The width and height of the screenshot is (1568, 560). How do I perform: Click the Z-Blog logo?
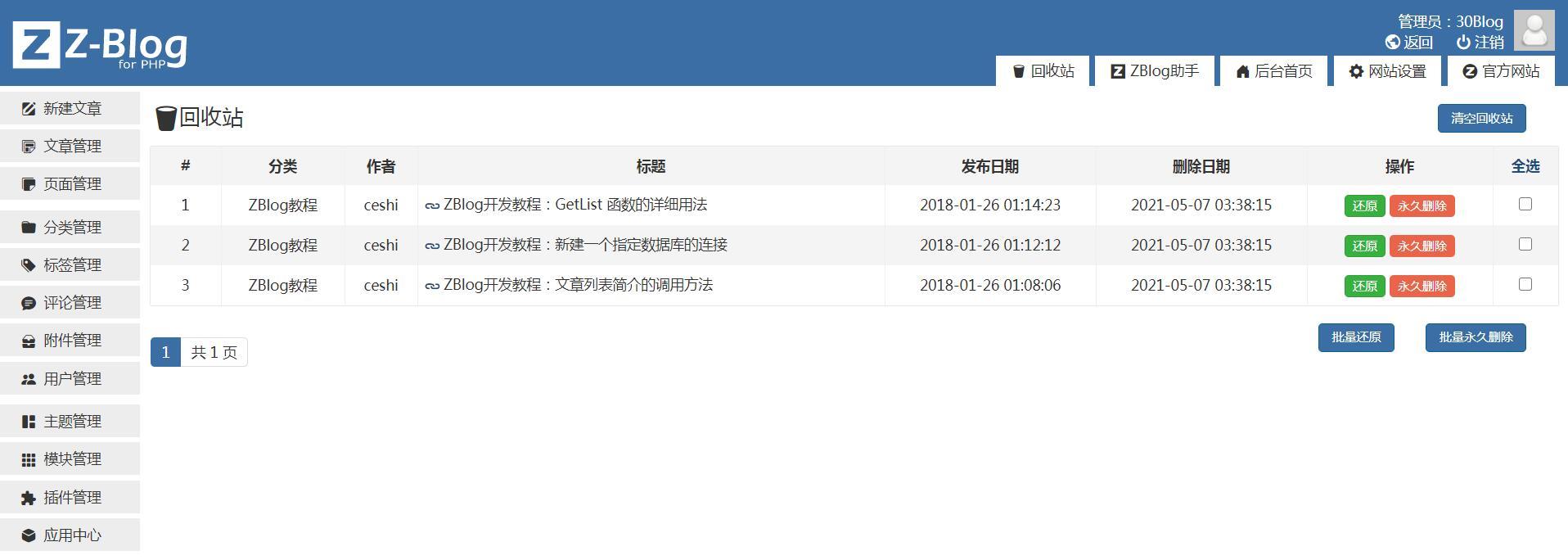100,45
